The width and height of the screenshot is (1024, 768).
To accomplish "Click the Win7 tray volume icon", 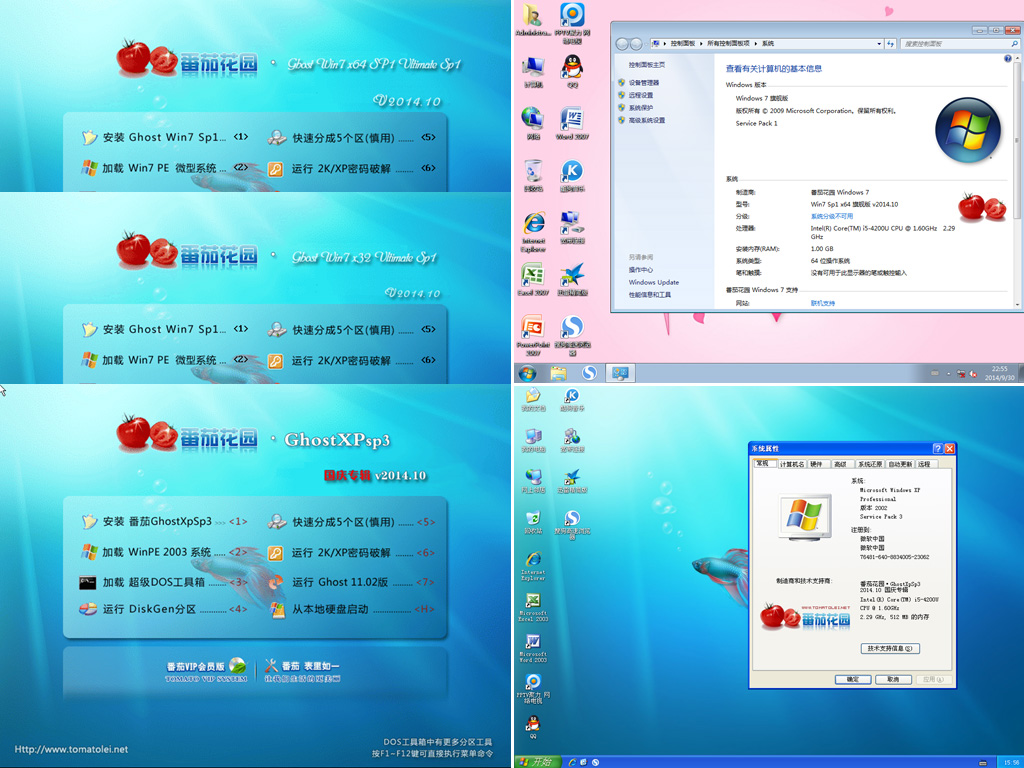I will (973, 374).
